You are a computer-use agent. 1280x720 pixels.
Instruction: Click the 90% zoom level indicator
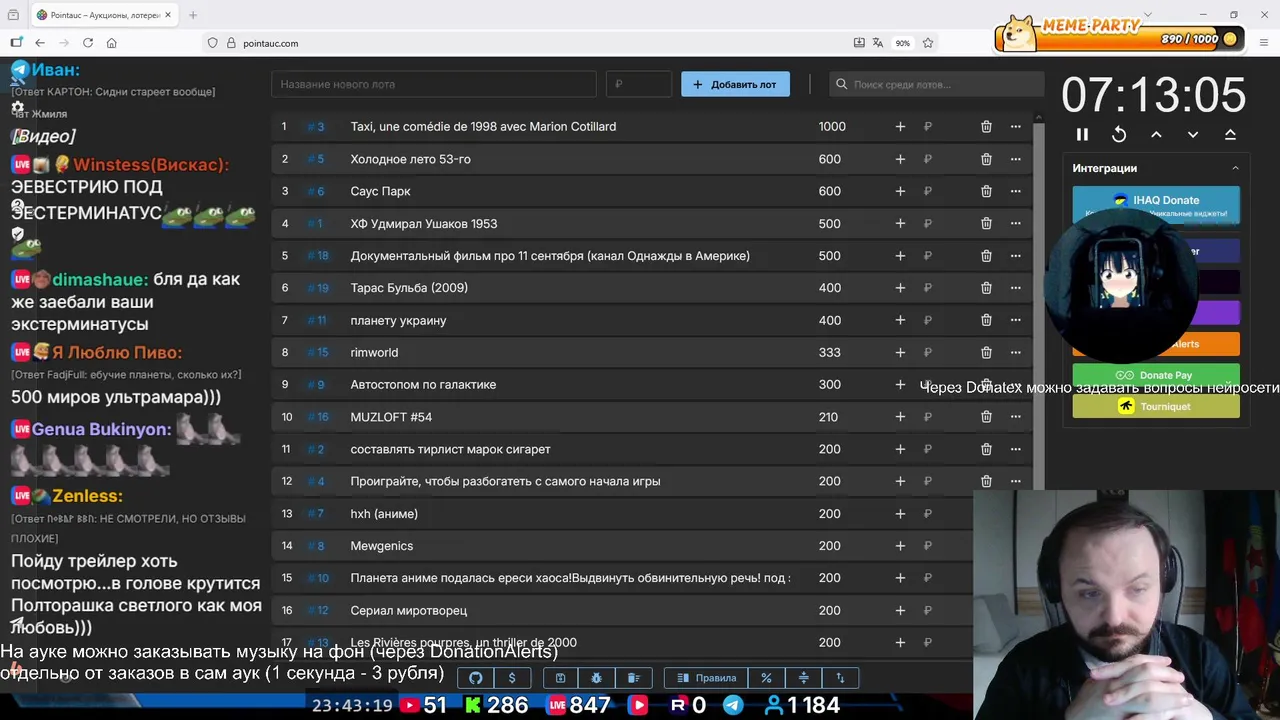click(x=903, y=43)
